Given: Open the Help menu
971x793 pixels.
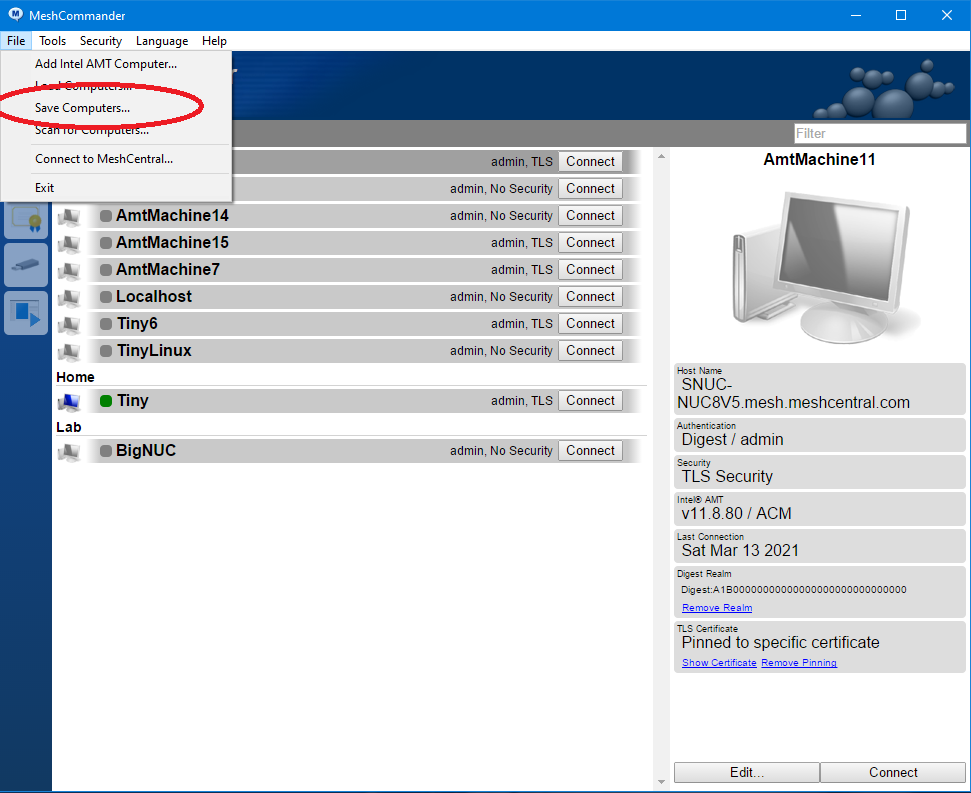Looking at the screenshot, I should 214,41.
